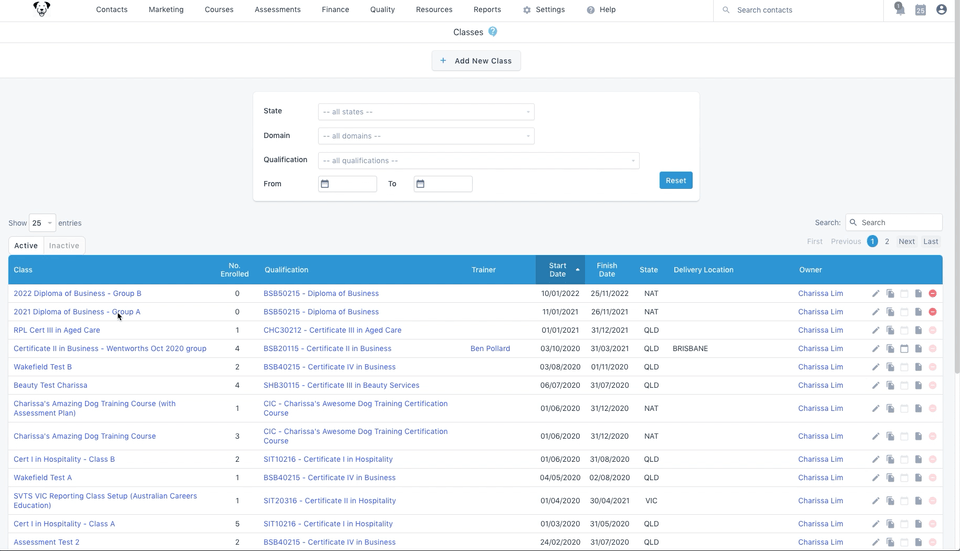Open the Resources menu
960x551 pixels.
click(434, 10)
